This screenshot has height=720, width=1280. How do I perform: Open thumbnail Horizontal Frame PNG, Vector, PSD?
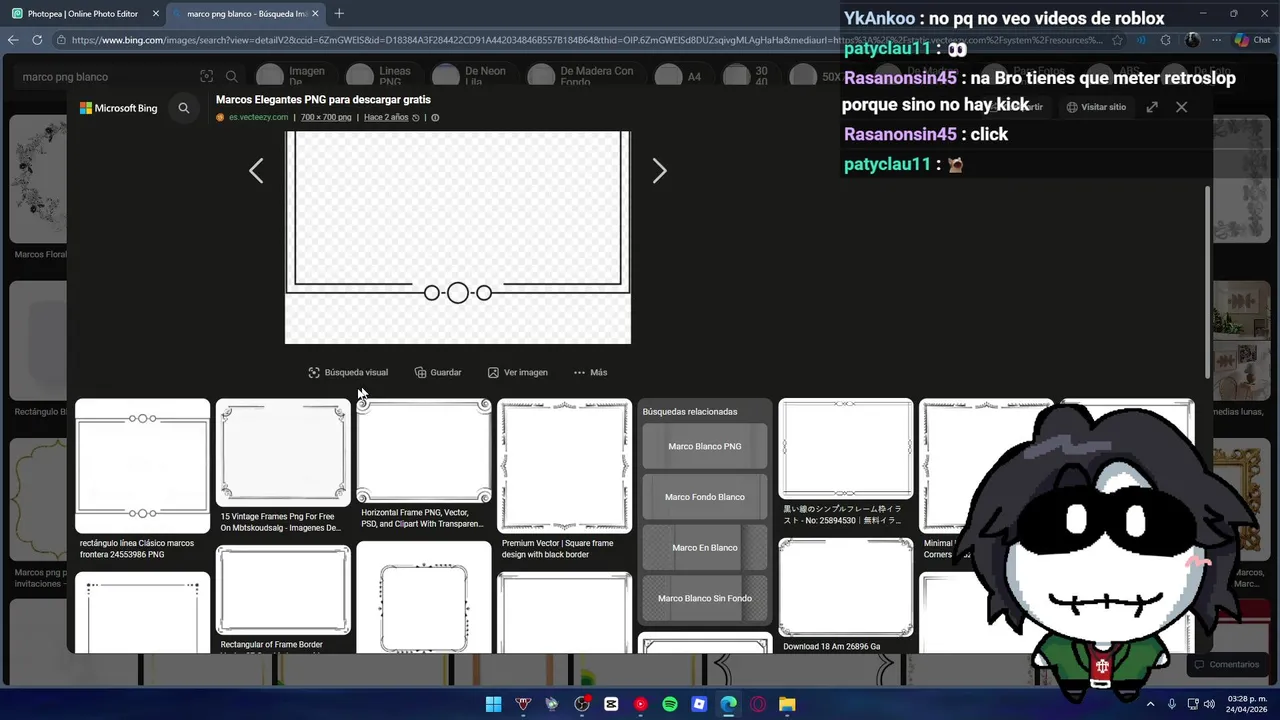pyautogui.click(x=424, y=451)
